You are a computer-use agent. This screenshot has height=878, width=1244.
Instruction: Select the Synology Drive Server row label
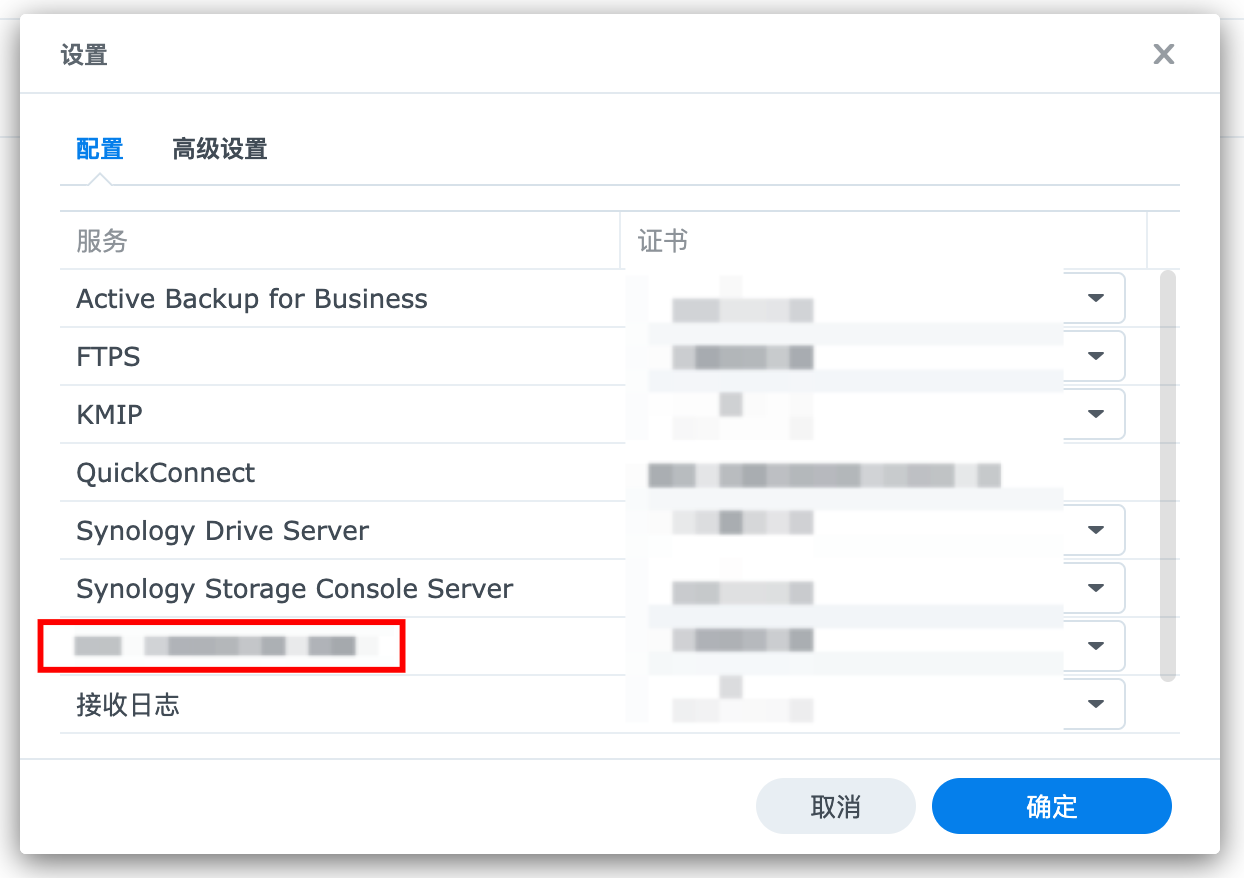point(222,530)
